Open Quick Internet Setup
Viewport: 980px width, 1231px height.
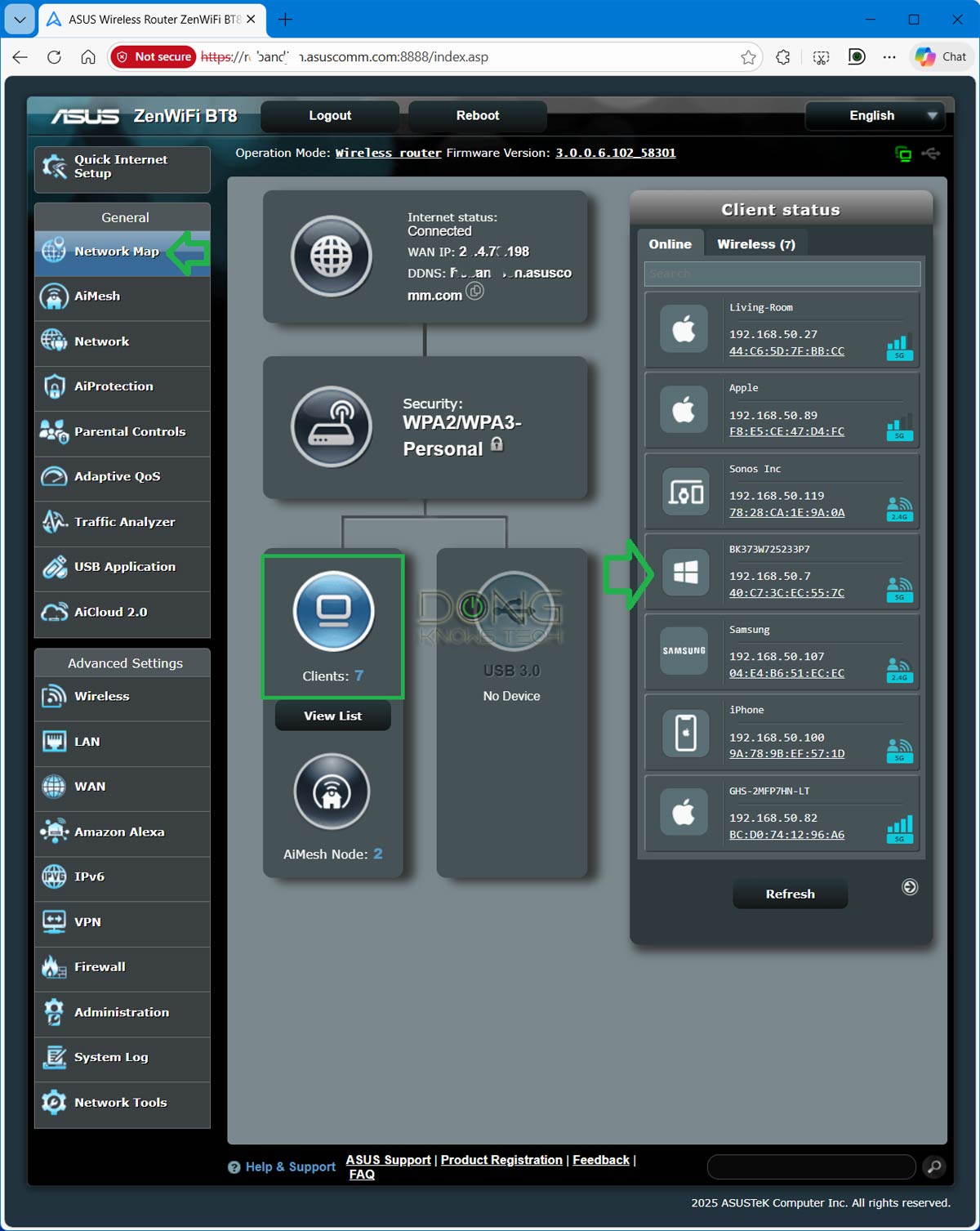[119, 167]
